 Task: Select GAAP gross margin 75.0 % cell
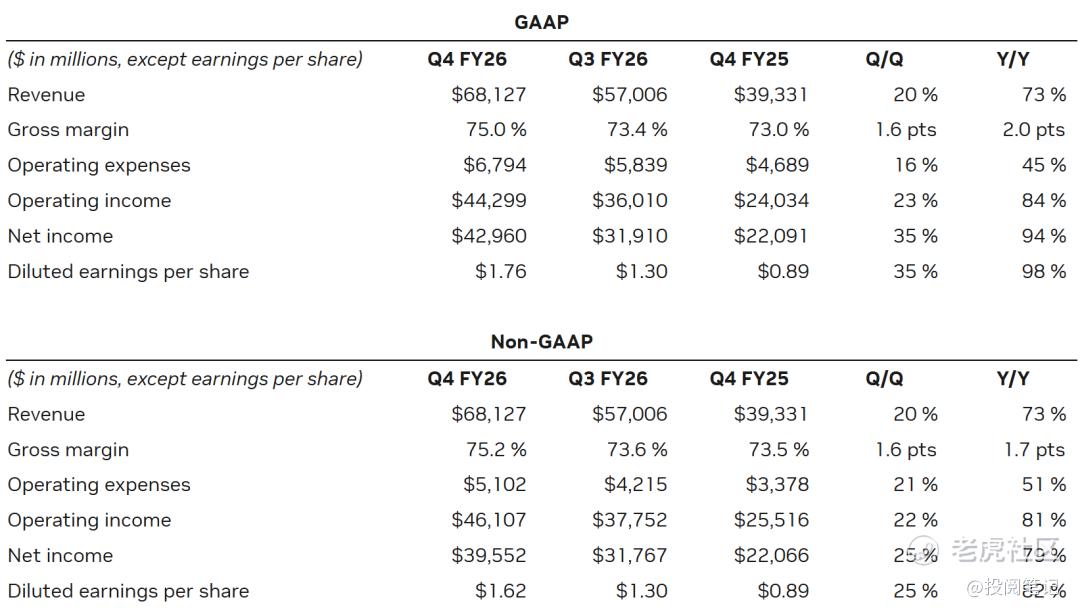pyautogui.click(x=496, y=129)
